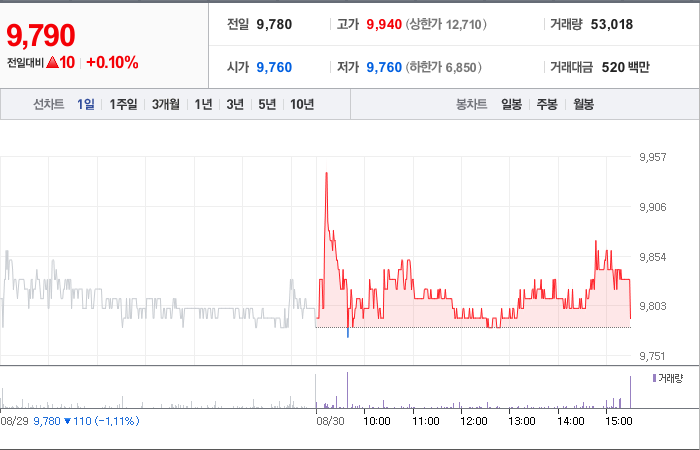Click the previous day 9,780 ▼110 summary

pyautogui.click(x=86, y=421)
